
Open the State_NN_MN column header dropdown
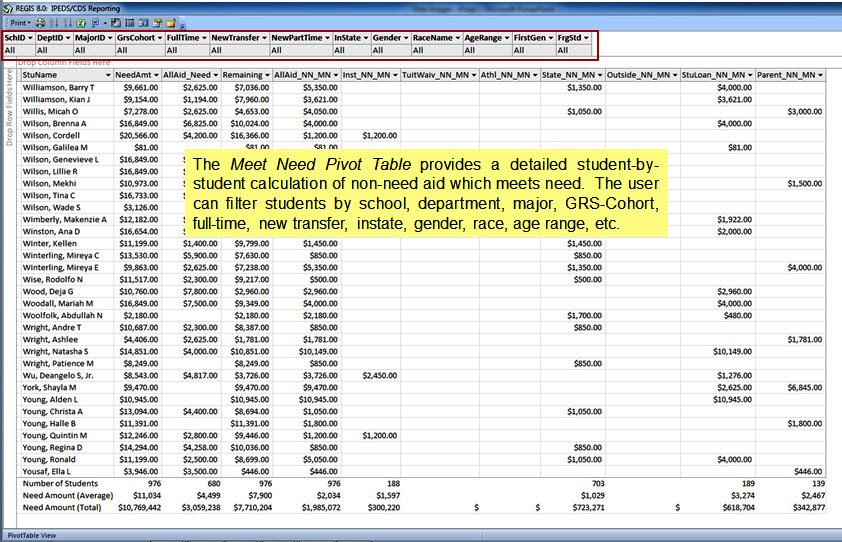[600, 75]
